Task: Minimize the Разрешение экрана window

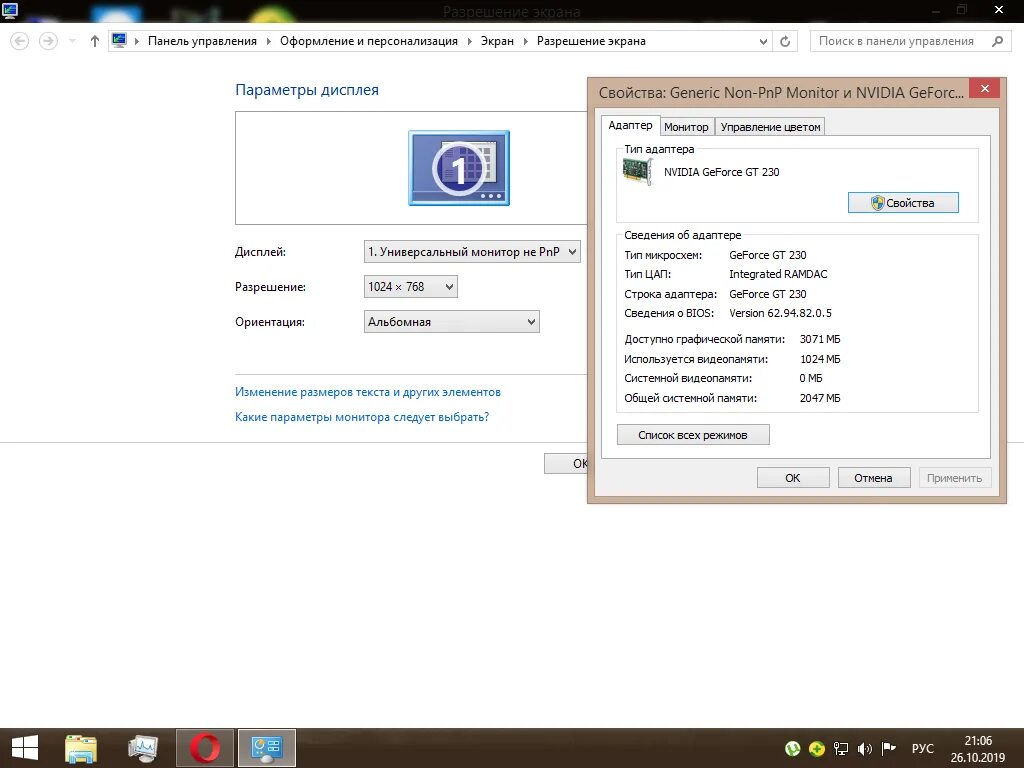Action: coord(936,10)
